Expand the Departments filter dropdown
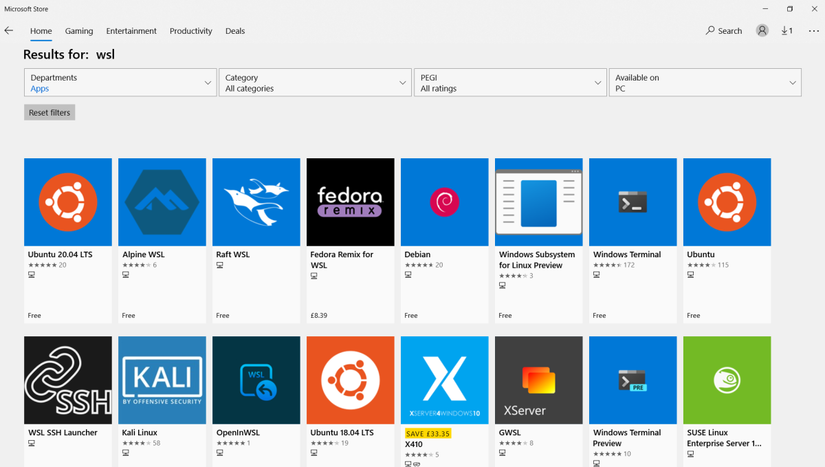 120,83
